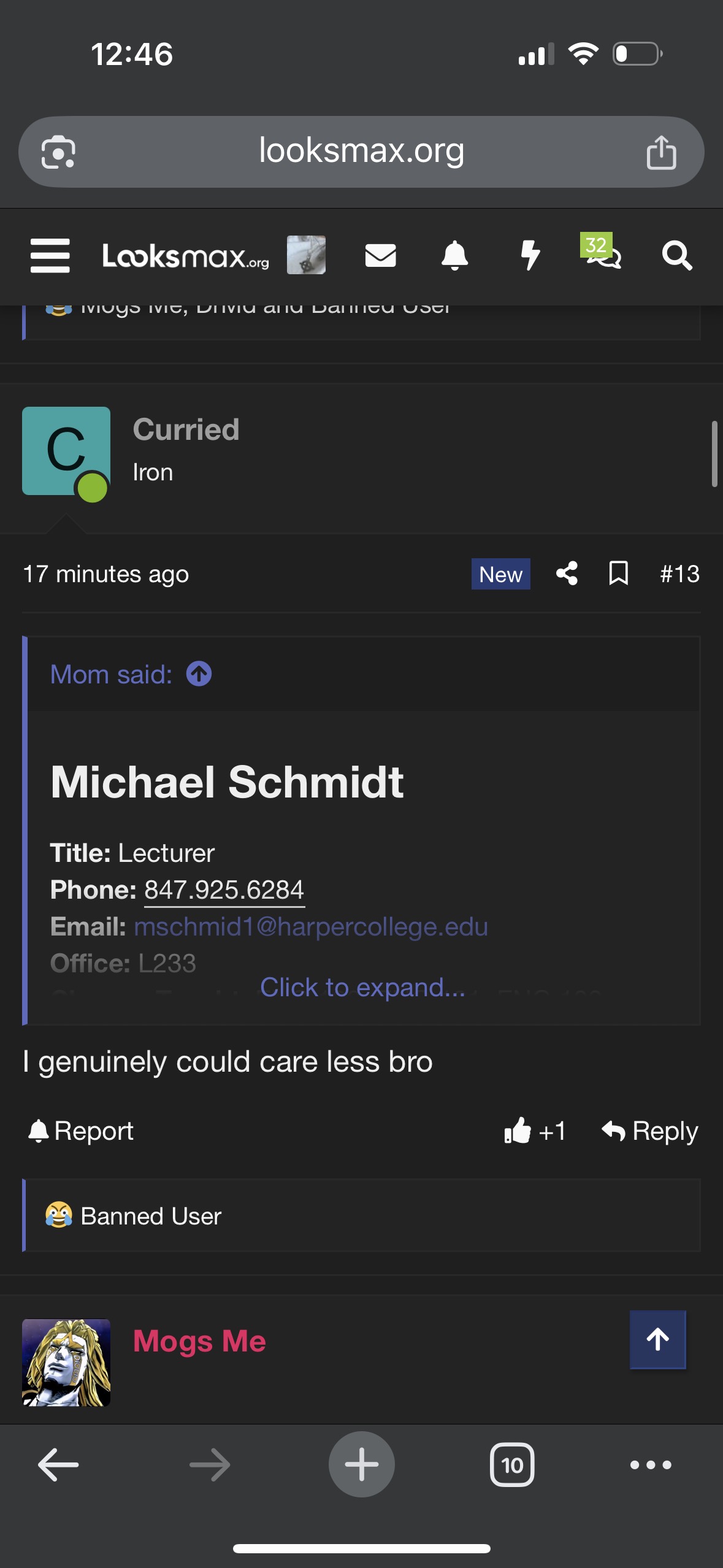Tap the +1 thumbs up button
The image size is (723, 1568).
point(534,1131)
